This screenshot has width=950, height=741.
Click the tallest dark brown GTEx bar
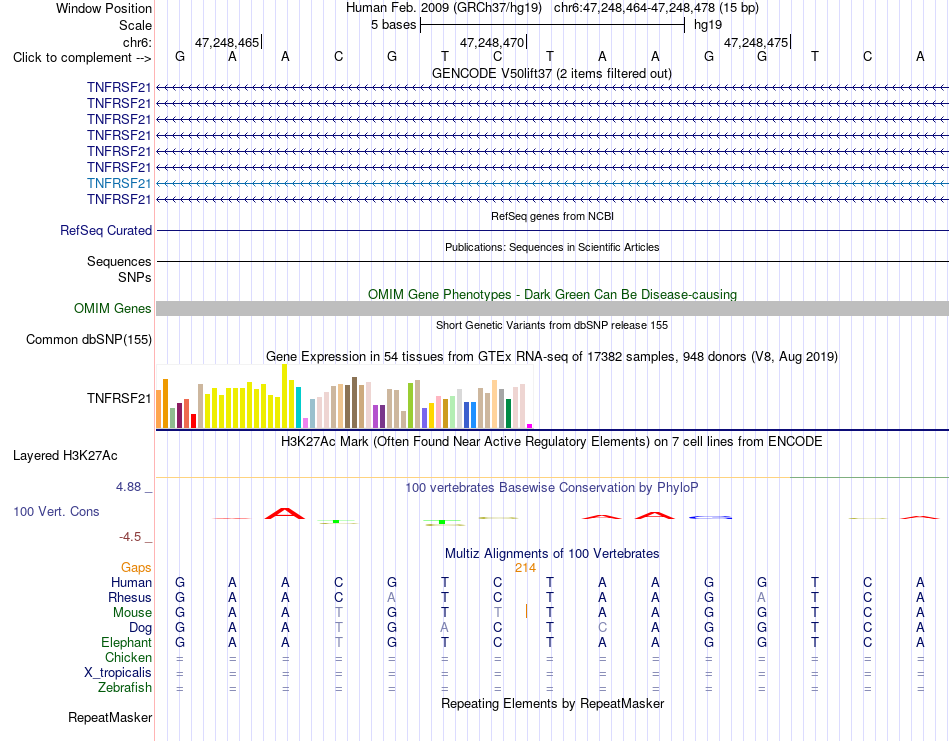354,403
